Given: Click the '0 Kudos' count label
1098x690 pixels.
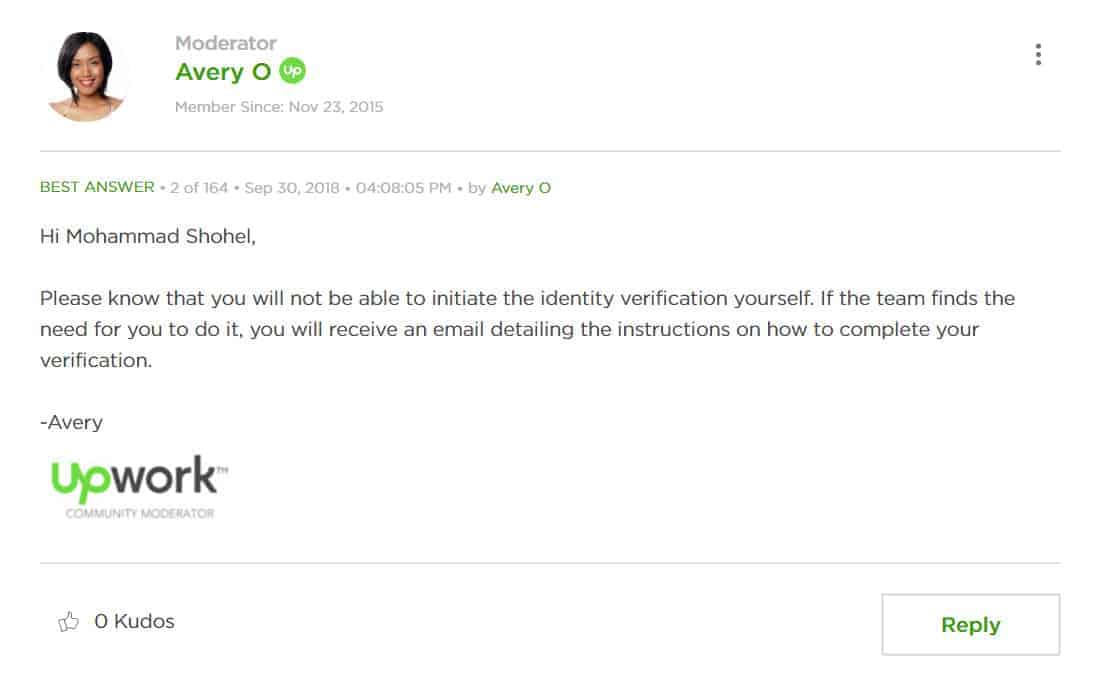Looking at the screenshot, I should coord(134,621).
